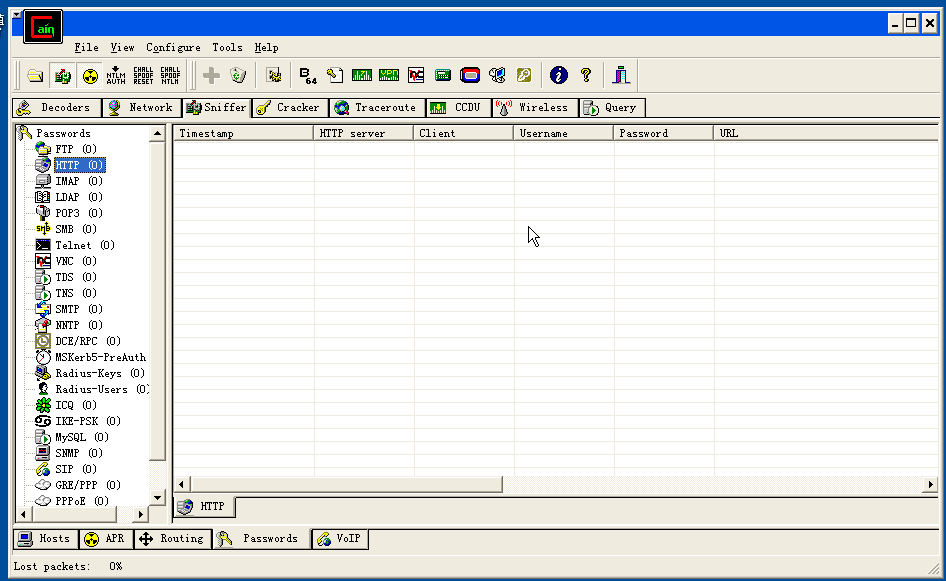The image size is (946, 581).
Task: Open the Cisco Type-7 decoder icon
Action: (x=362, y=75)
